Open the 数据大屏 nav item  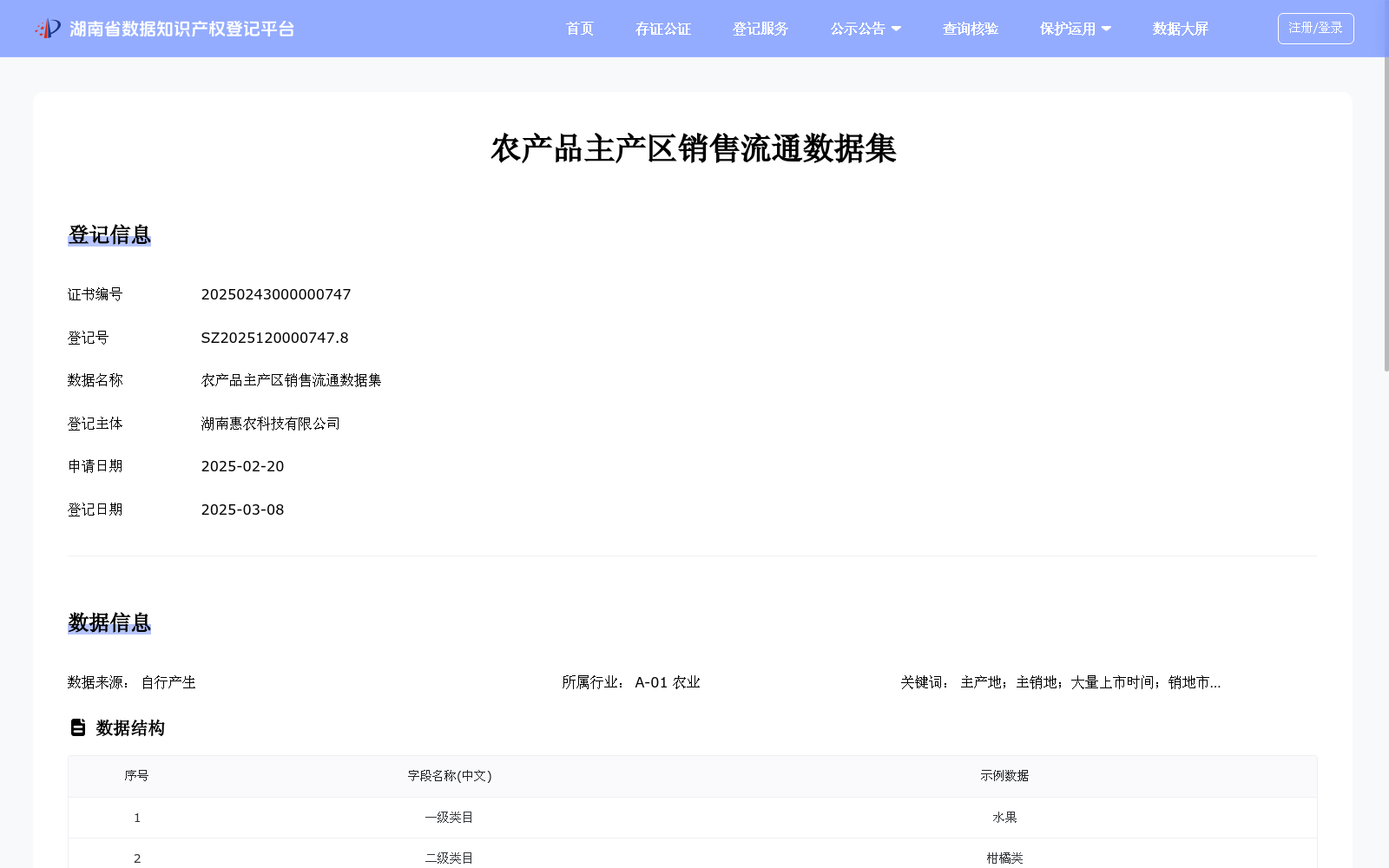[x=1181, y=29]
